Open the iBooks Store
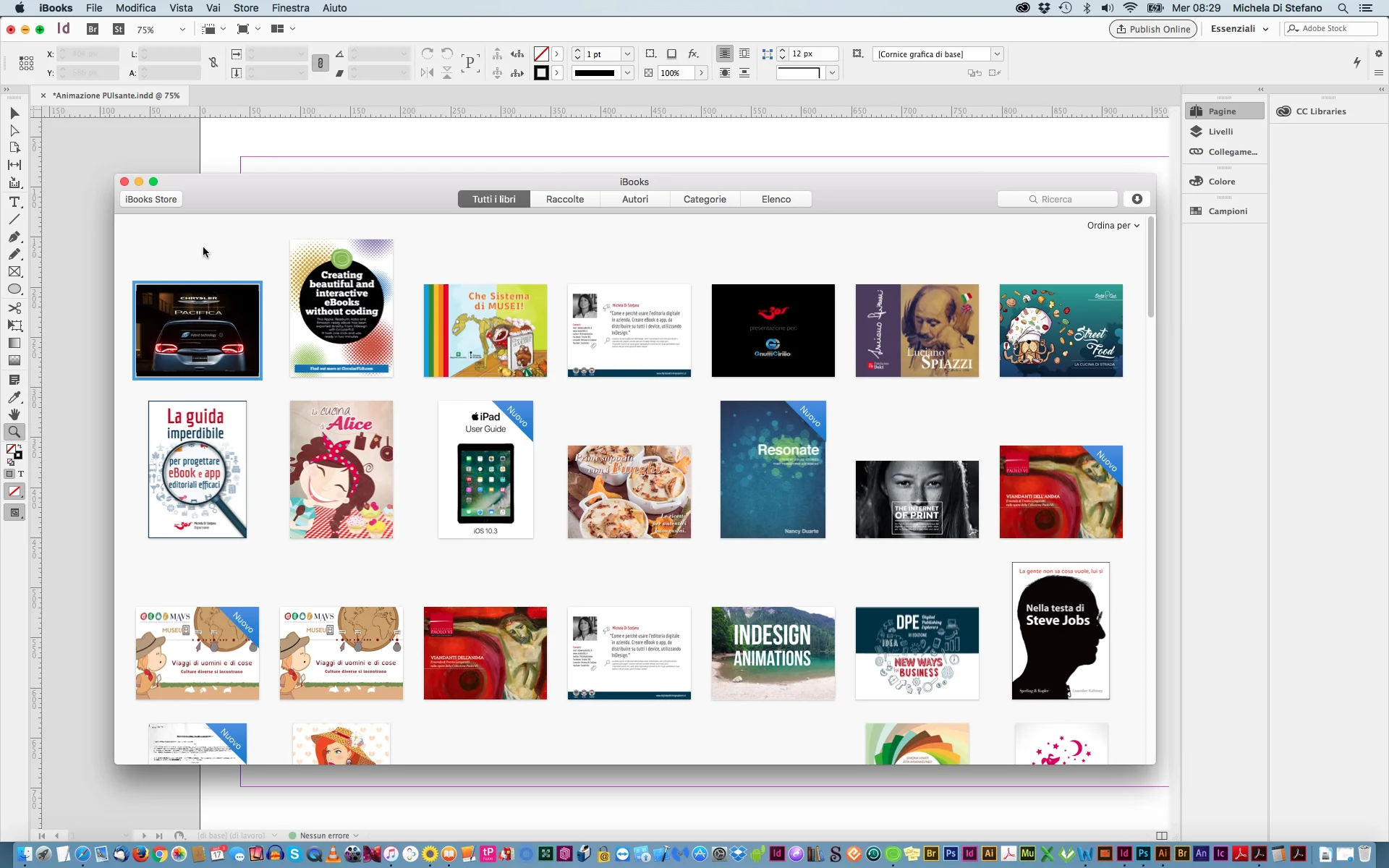Screen dimensions: 1389x868 [150, 199]
